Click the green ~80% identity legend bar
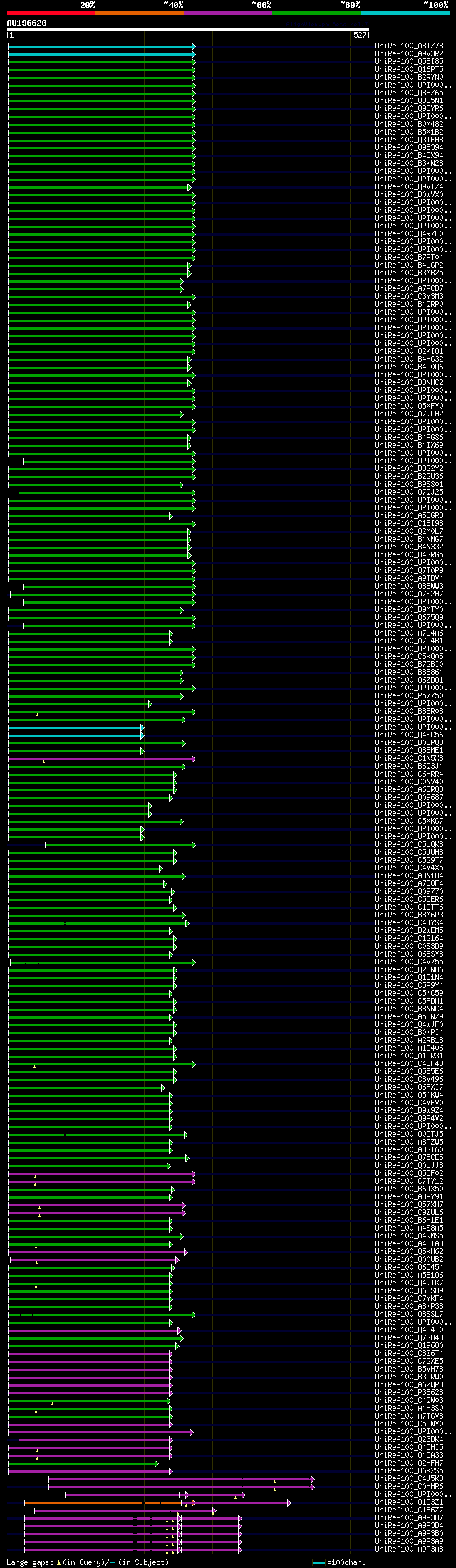The height and width of the screenshot is (1568, 456). [316, 13]
